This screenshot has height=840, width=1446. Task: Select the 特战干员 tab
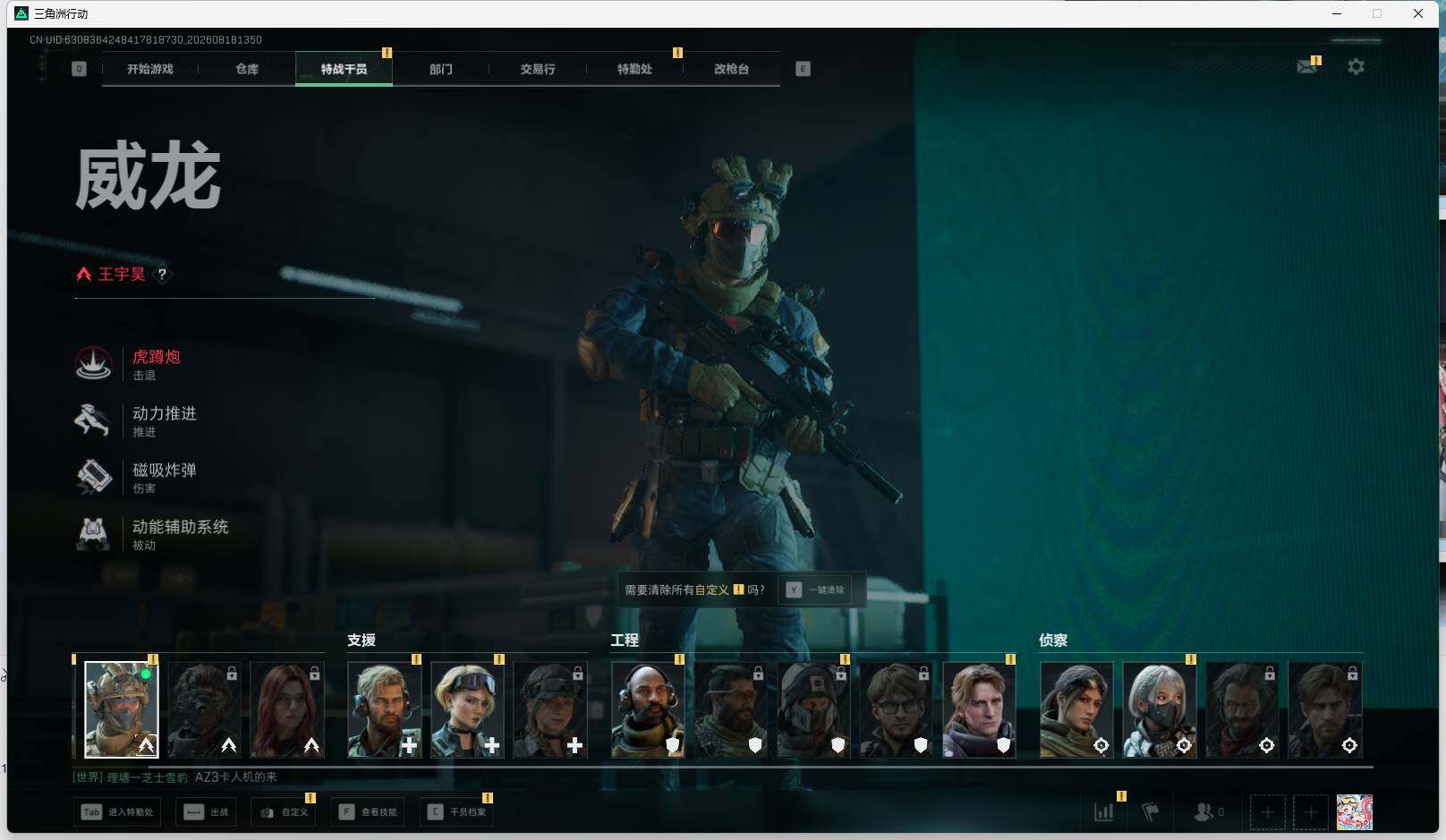click(344, 69)
